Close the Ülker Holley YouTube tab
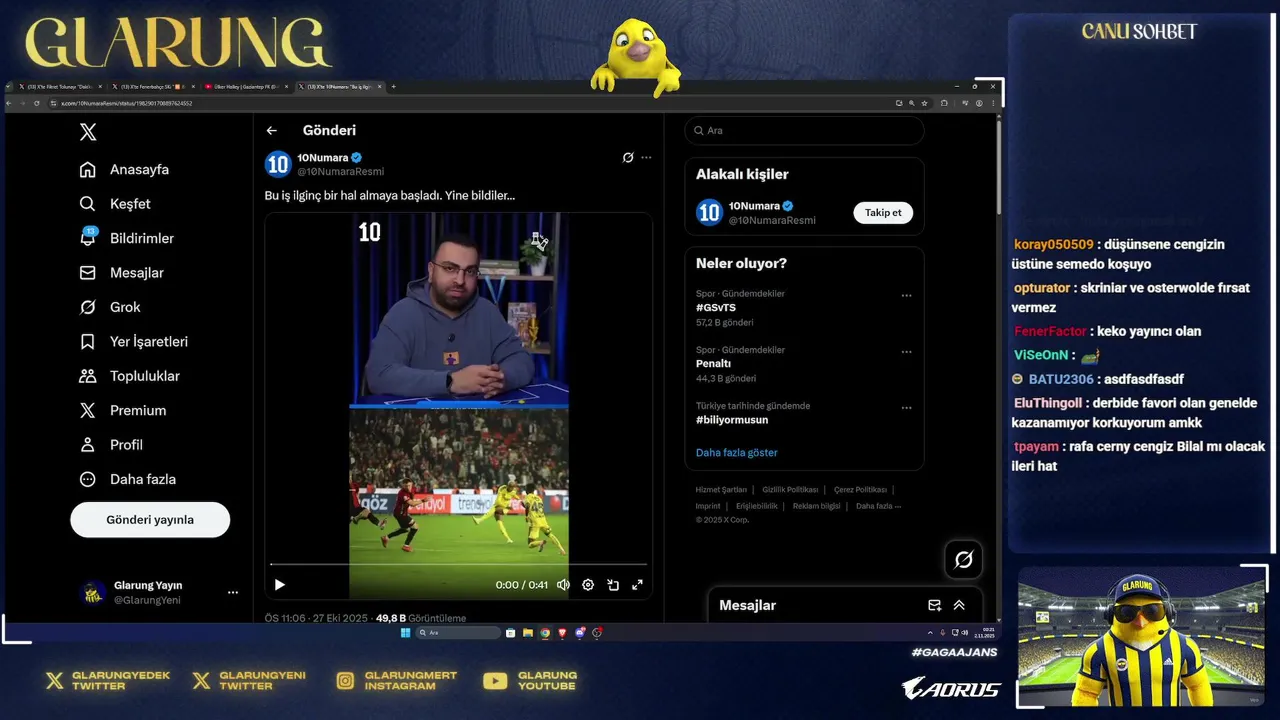 pos(286,87)
